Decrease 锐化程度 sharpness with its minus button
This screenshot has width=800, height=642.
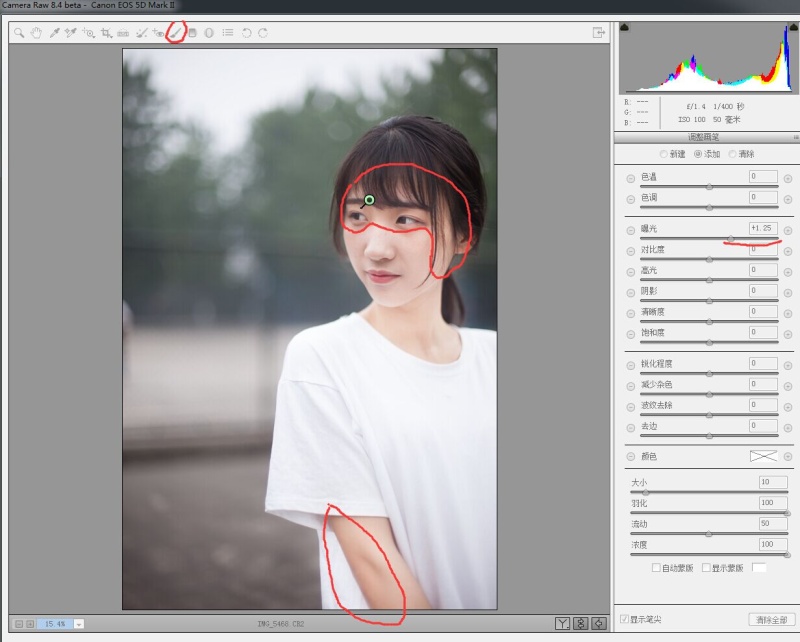[631, 365]
